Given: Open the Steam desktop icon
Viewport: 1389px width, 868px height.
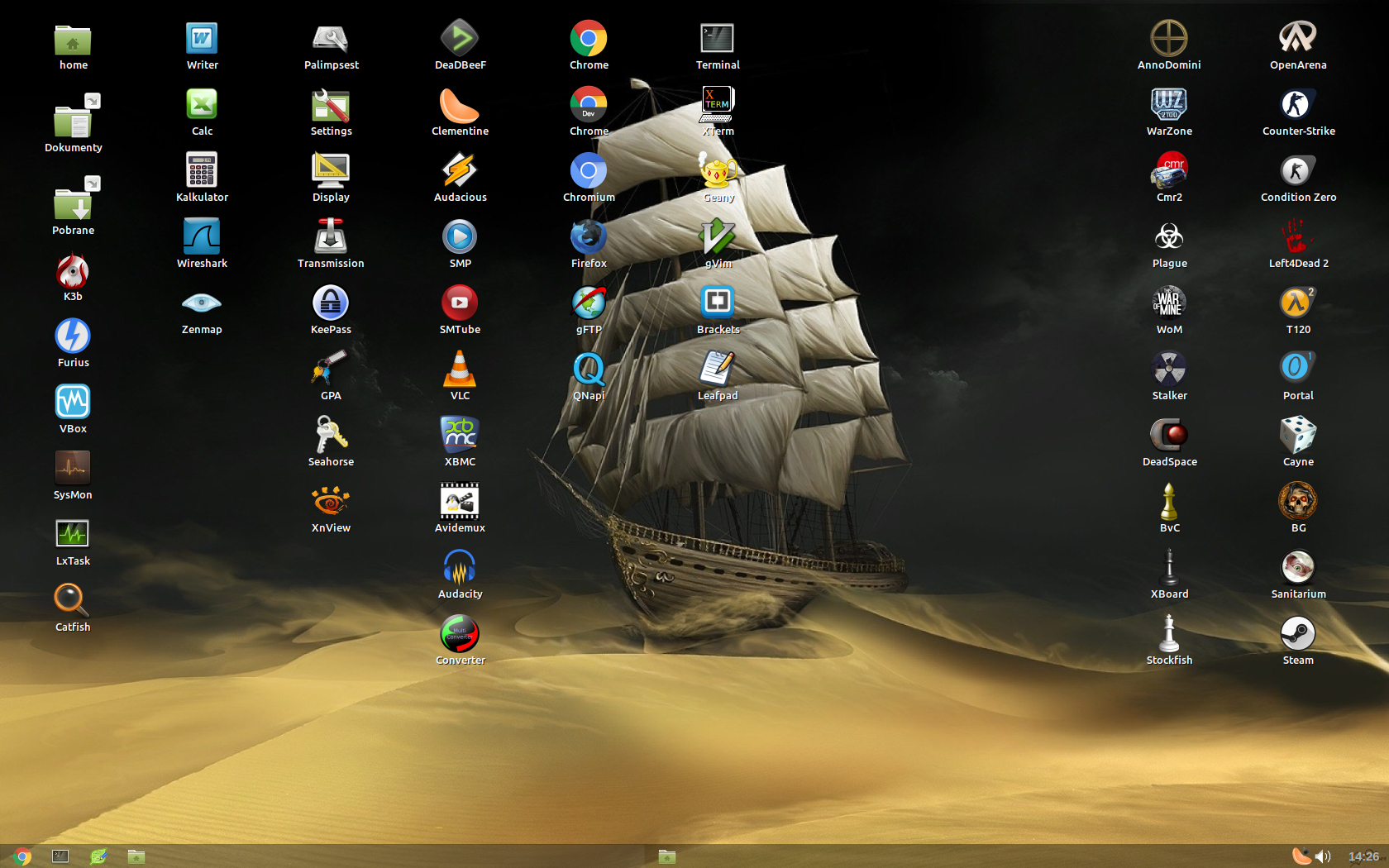Looking at the screenshot, I should tap(1298, 634).
